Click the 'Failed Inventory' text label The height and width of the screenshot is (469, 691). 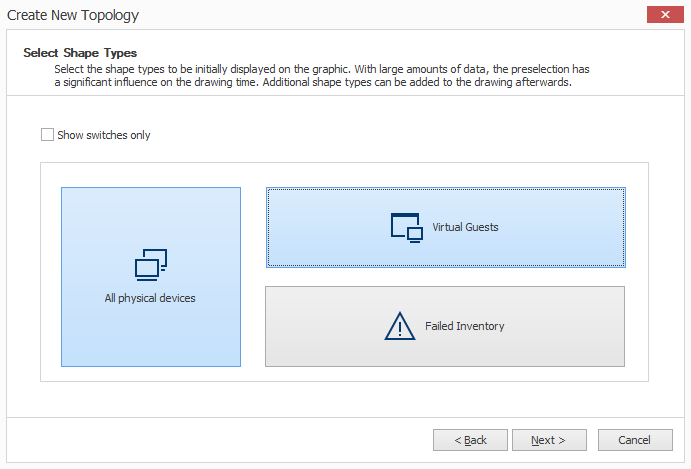click(x=464, y=326)
